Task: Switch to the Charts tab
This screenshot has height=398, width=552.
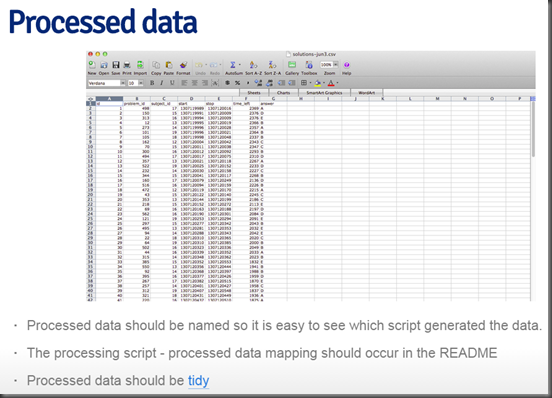Action: [x=283, y=93]
